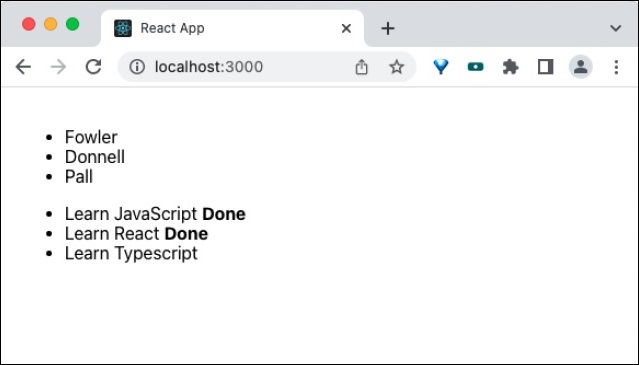Bookmark this tab with star icon
639x365 pixels.
click(396, 67)
